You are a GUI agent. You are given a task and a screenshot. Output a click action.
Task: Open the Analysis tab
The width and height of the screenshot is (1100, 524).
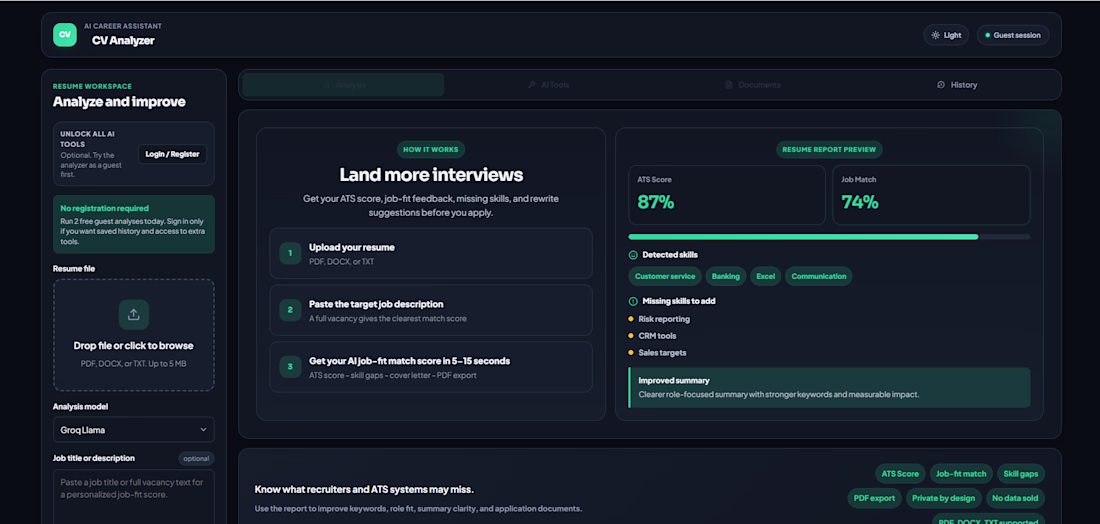(x=343, y=85)
